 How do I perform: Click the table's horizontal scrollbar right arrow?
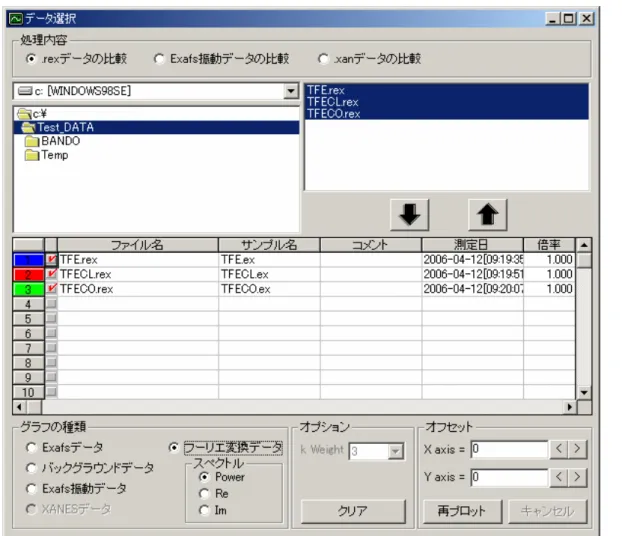[570, 407]
